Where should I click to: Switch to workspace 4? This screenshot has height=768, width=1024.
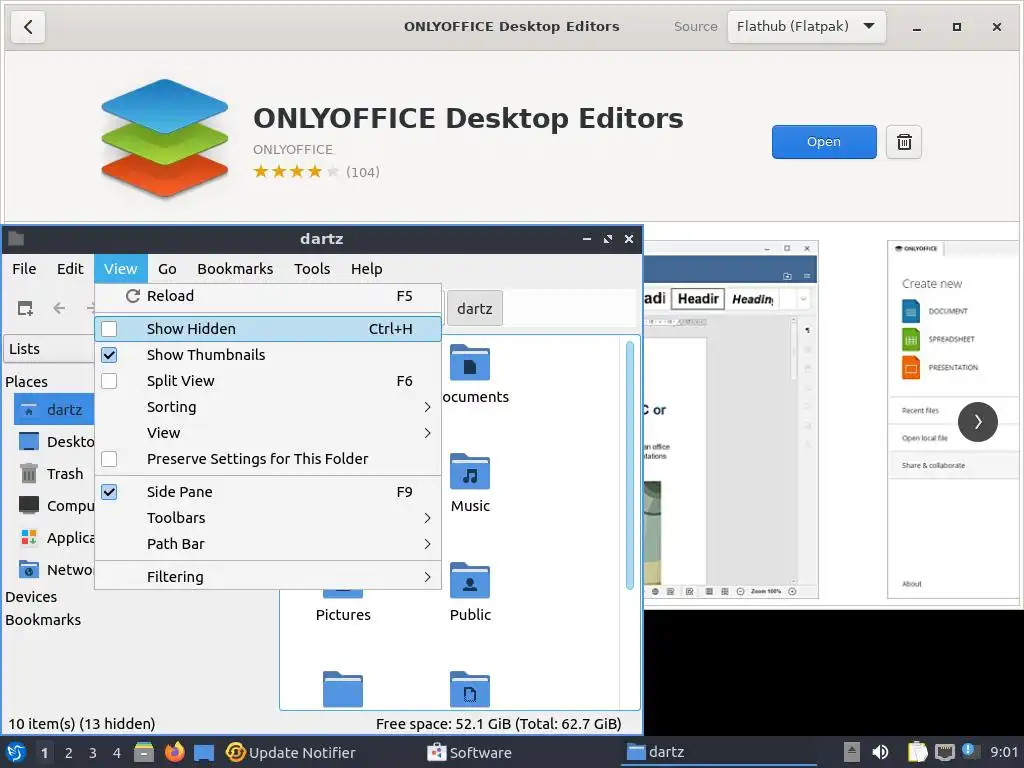tap(116, 753)
